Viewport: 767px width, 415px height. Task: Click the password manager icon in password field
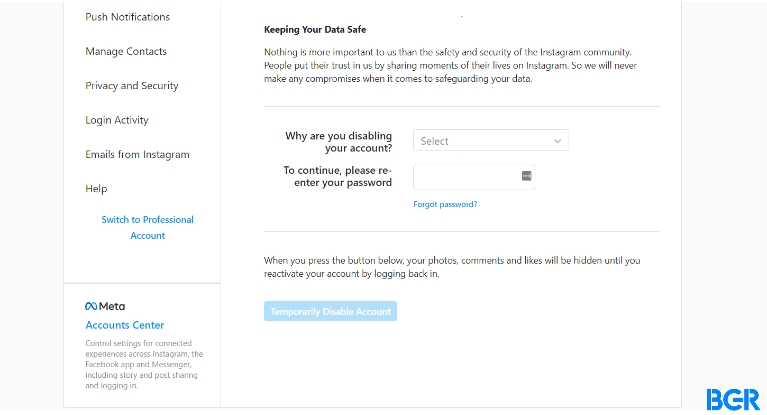526,176
